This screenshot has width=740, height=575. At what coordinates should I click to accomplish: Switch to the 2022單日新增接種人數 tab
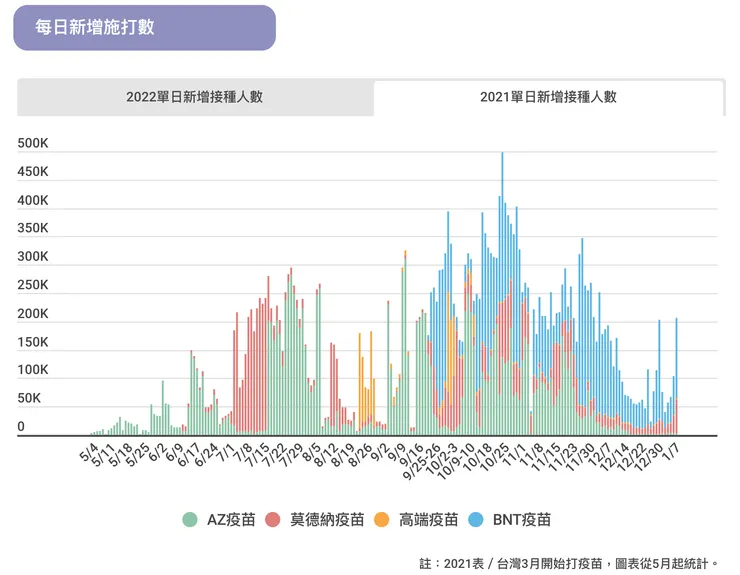point(195,97)
